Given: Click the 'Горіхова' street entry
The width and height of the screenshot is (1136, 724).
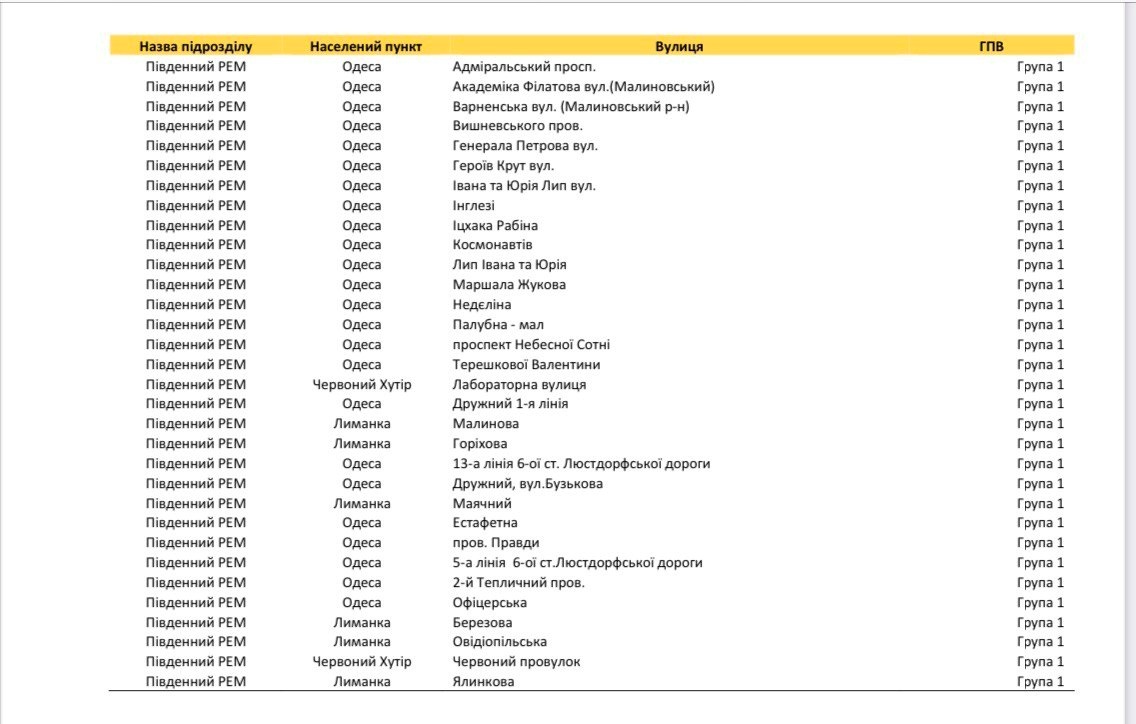Looking at the screenshot, I should 480,444.
